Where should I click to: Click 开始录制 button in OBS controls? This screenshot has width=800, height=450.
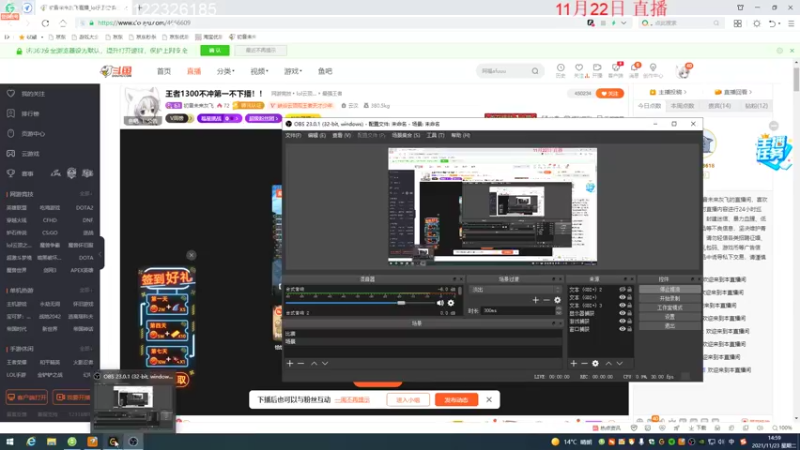[670, 298]
